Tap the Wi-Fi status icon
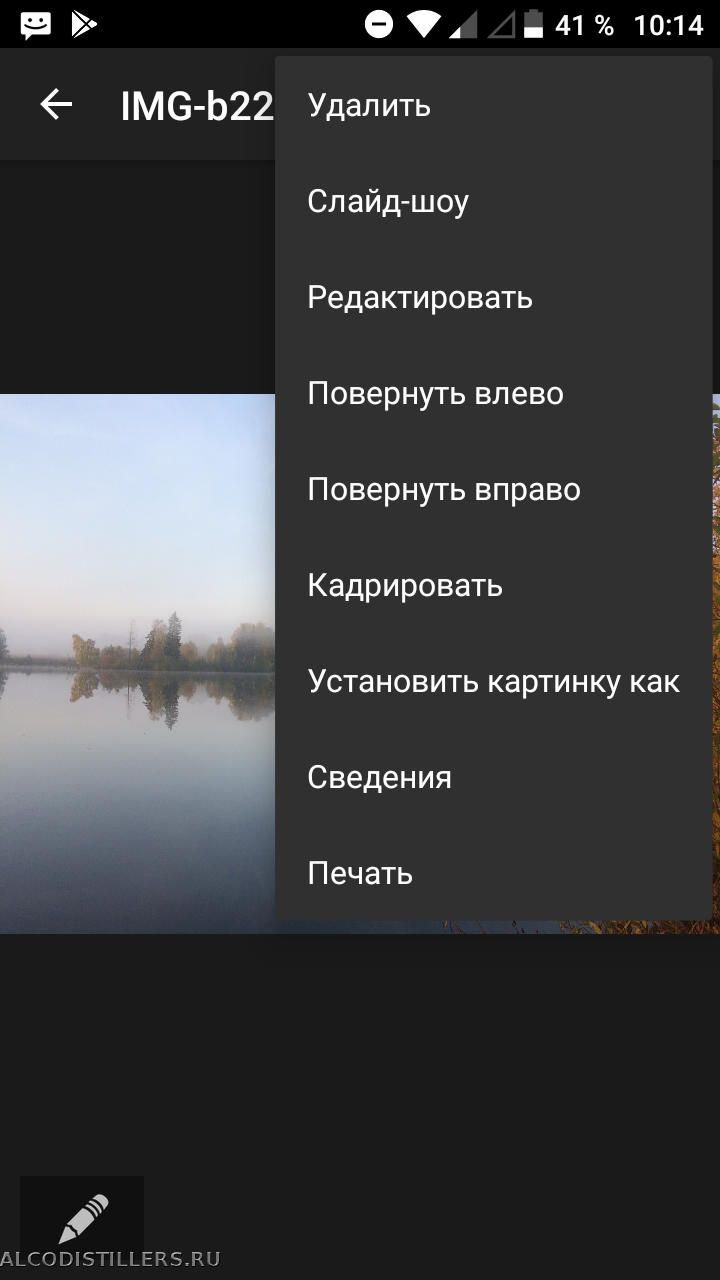720x1280 pixels. click(424, 25)
